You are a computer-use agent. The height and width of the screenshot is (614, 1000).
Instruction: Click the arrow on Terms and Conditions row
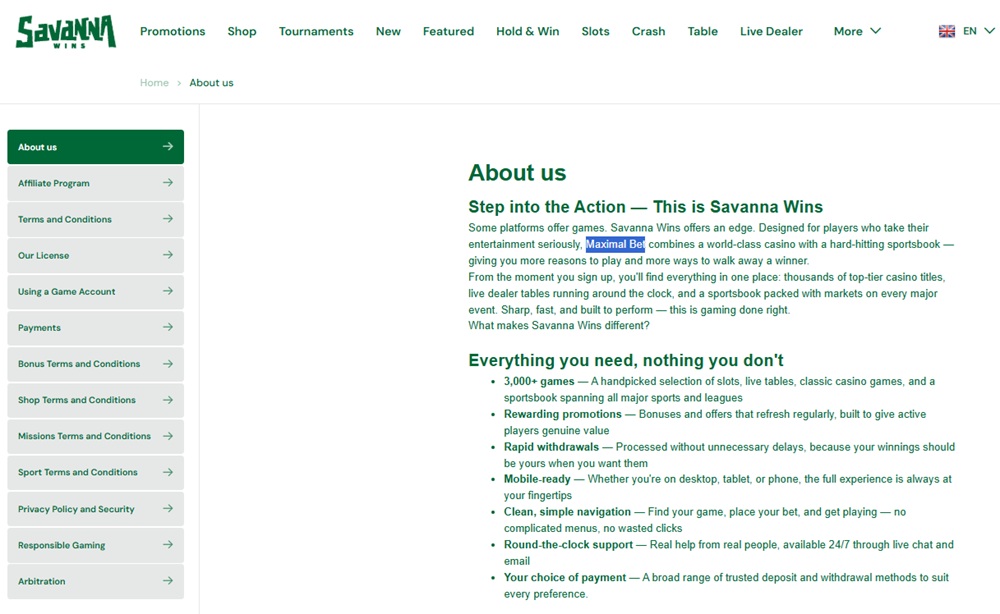coord(168,219)
